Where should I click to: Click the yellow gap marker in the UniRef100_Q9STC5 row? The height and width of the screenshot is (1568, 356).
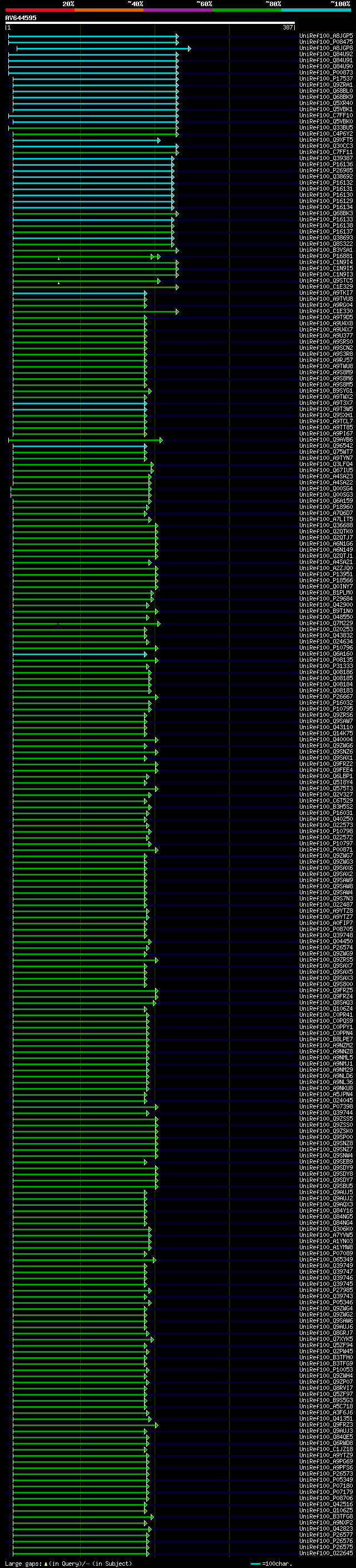(x=58, y=283)
